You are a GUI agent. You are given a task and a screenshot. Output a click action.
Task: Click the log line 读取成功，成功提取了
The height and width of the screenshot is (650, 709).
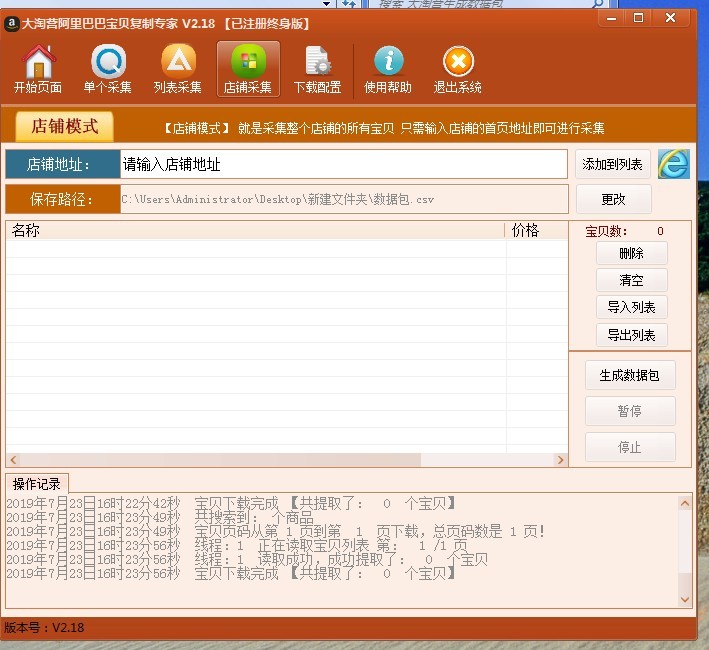click(x=247, y=559)
